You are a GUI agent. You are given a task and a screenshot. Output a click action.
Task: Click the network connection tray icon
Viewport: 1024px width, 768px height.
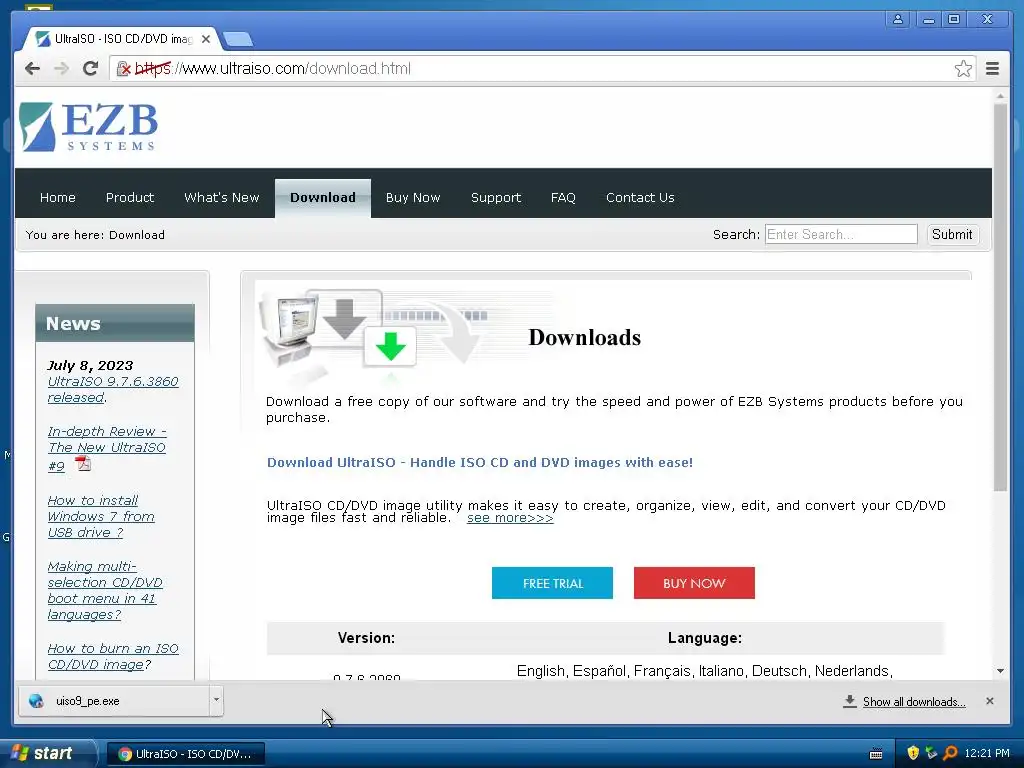[x=931, y=753]
